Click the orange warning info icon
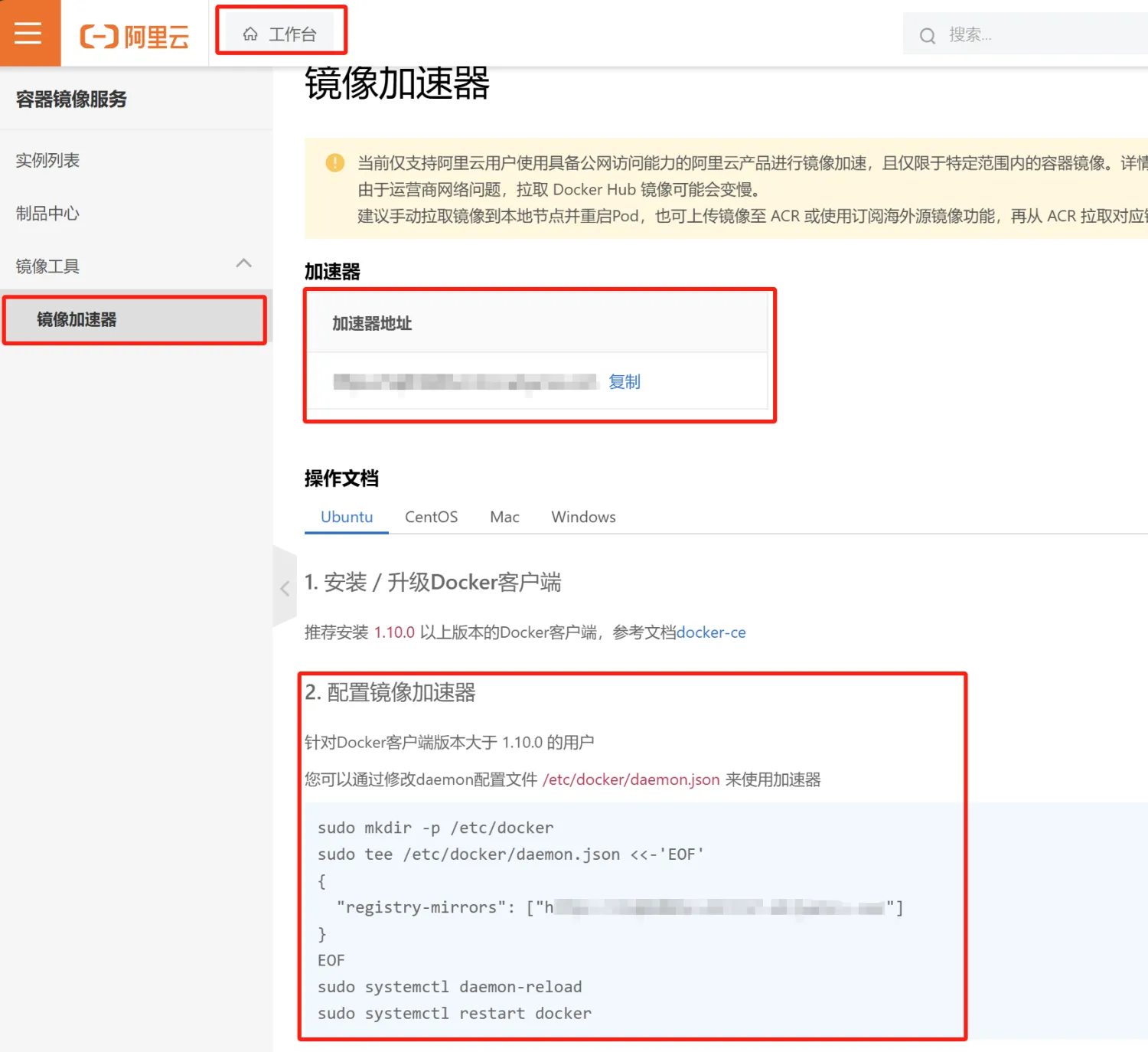 tap(334, 162)
